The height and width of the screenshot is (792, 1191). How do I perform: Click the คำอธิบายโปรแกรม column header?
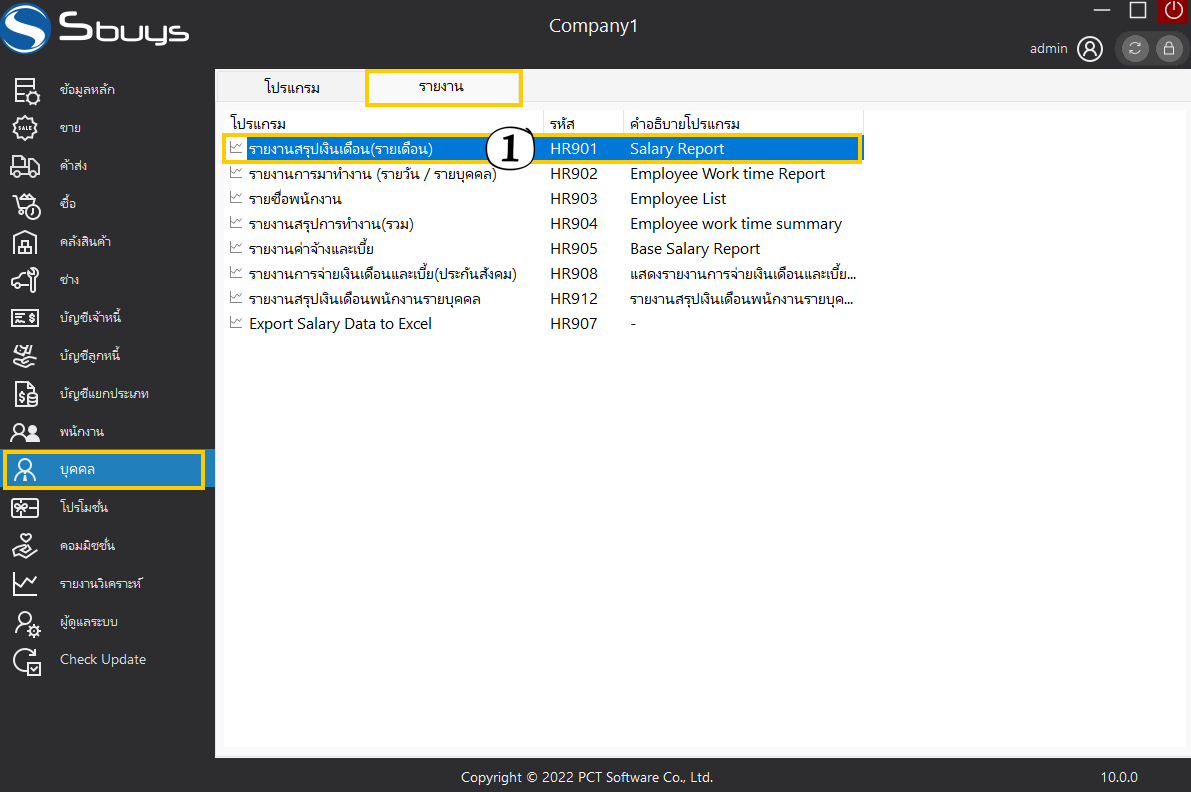[x=684, y=124]
